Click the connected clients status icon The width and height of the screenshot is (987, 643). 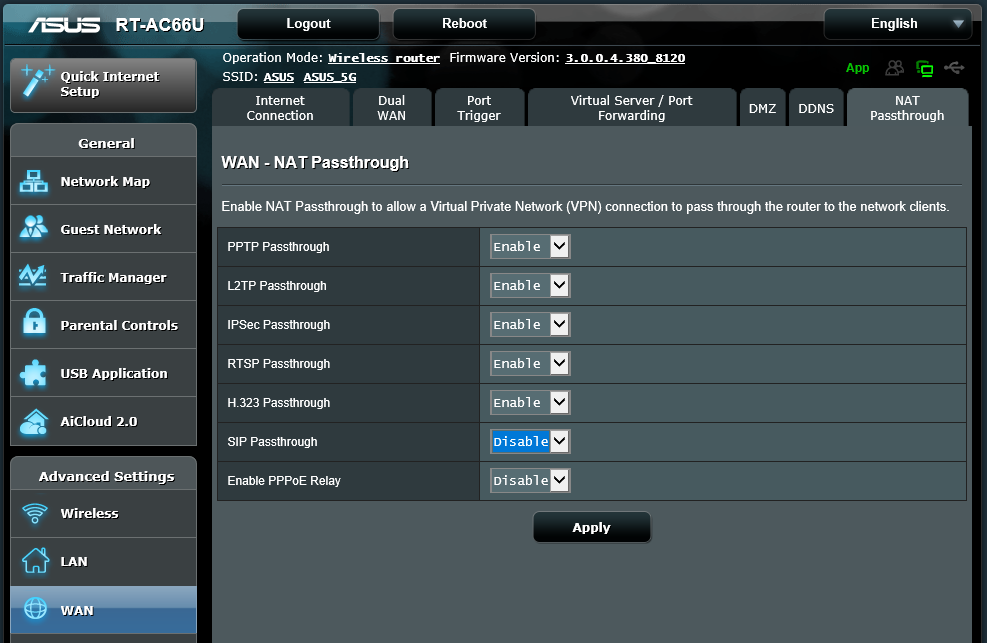point(895,68)
